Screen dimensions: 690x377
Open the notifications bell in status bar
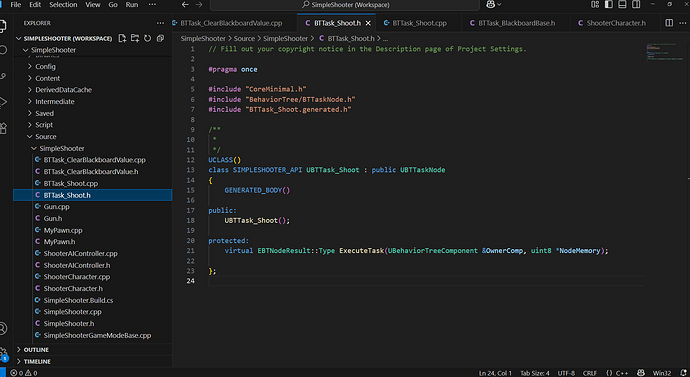pyautogui.click(x=683, y=373)
